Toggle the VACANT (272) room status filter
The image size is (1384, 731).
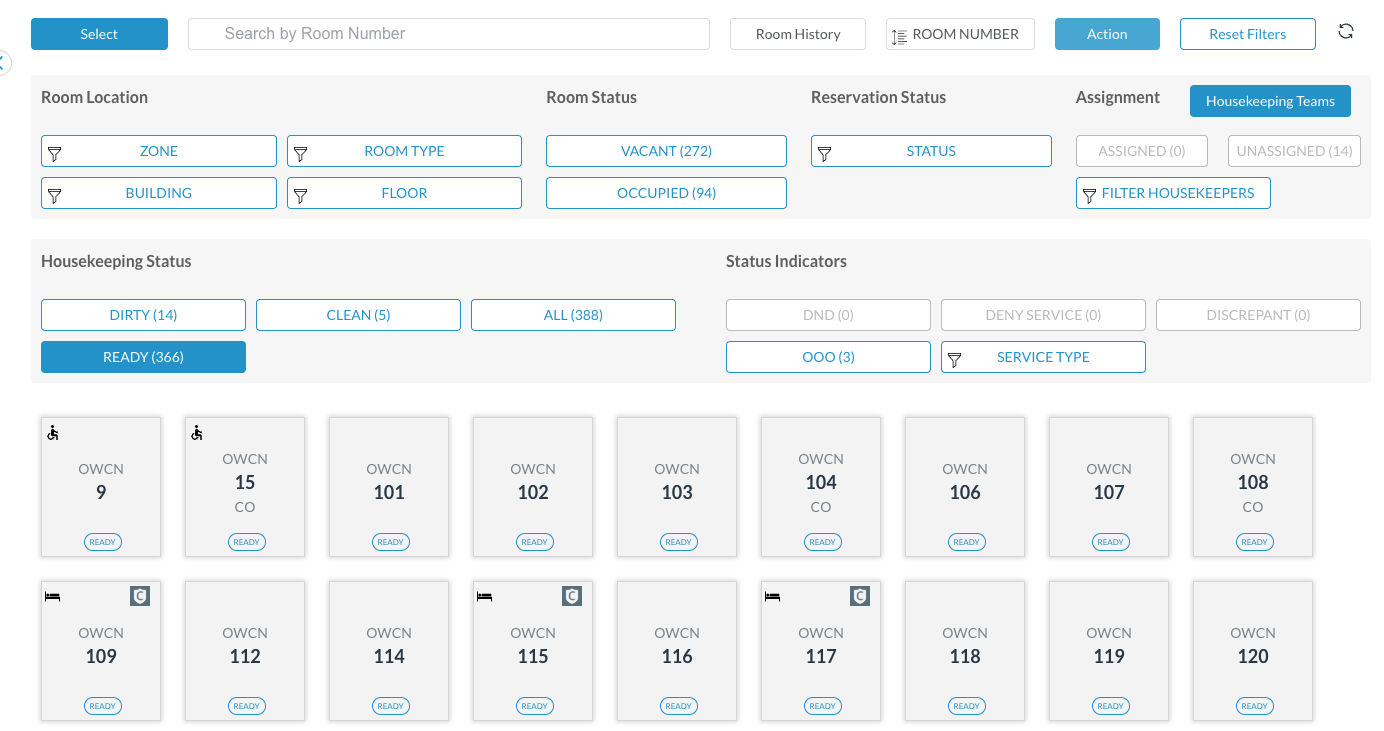pyautogui.click(x=666, y=151)
